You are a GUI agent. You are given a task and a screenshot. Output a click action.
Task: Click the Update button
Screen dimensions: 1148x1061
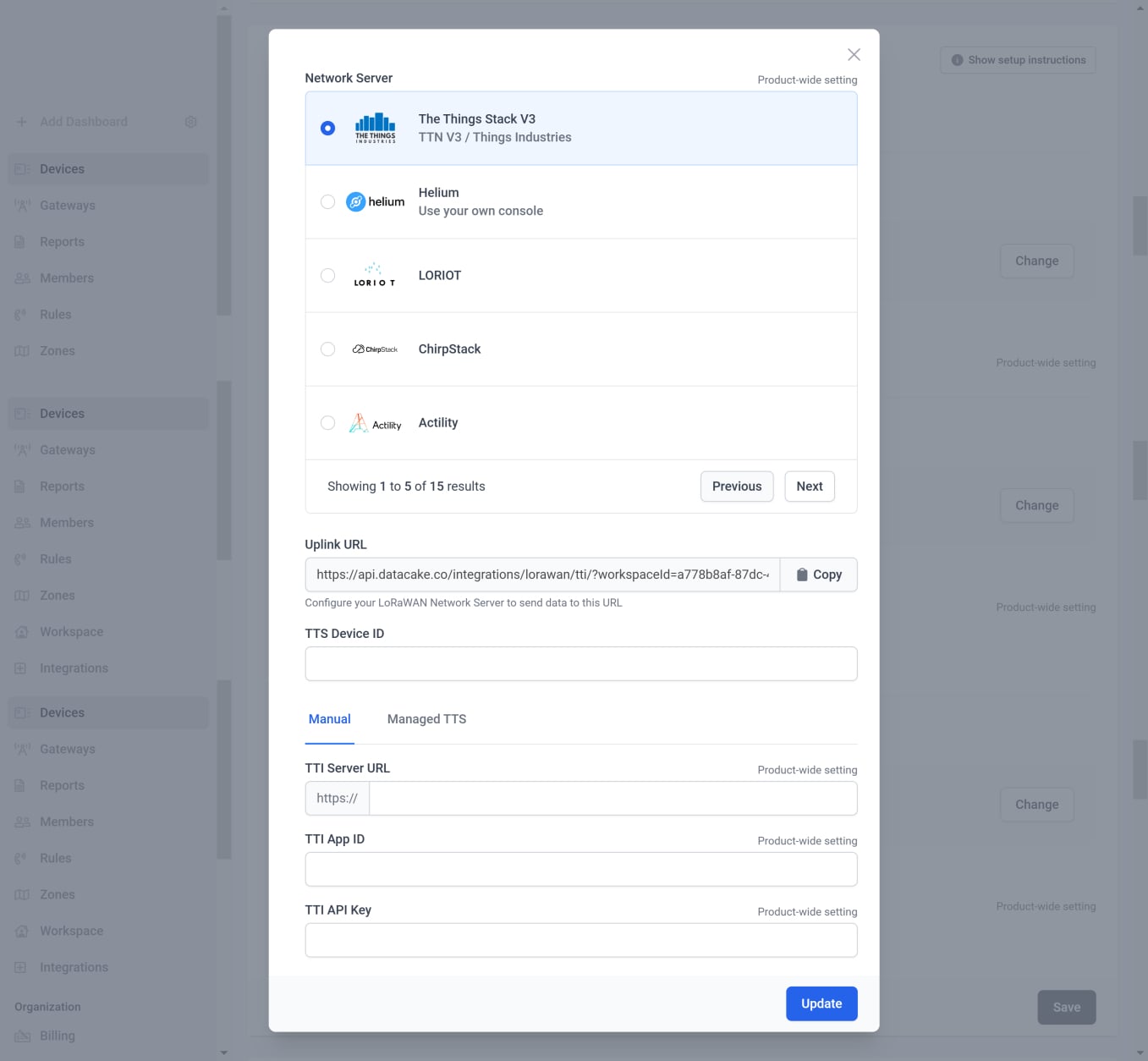click(x=821, y=1003)
